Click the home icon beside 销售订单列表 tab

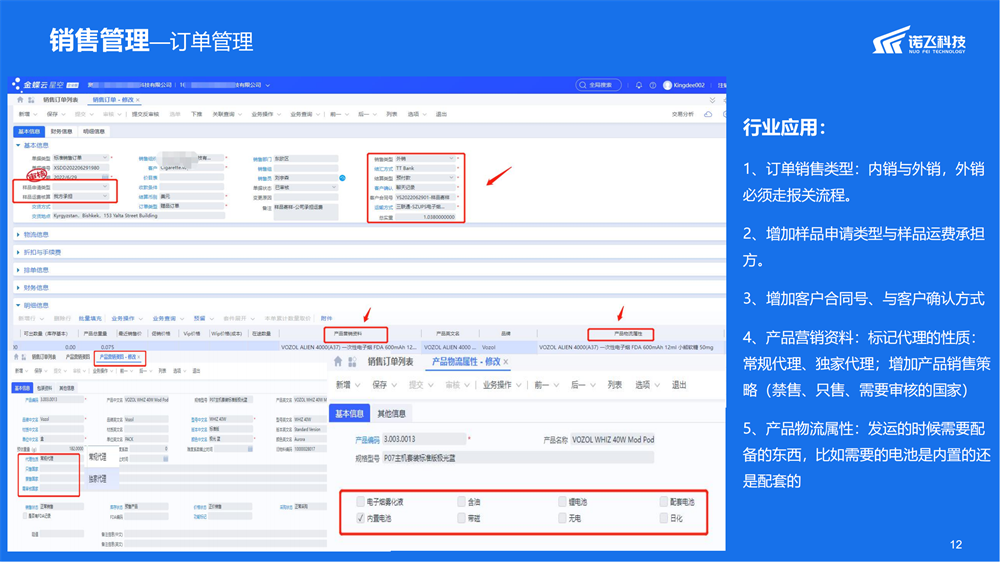20,100
